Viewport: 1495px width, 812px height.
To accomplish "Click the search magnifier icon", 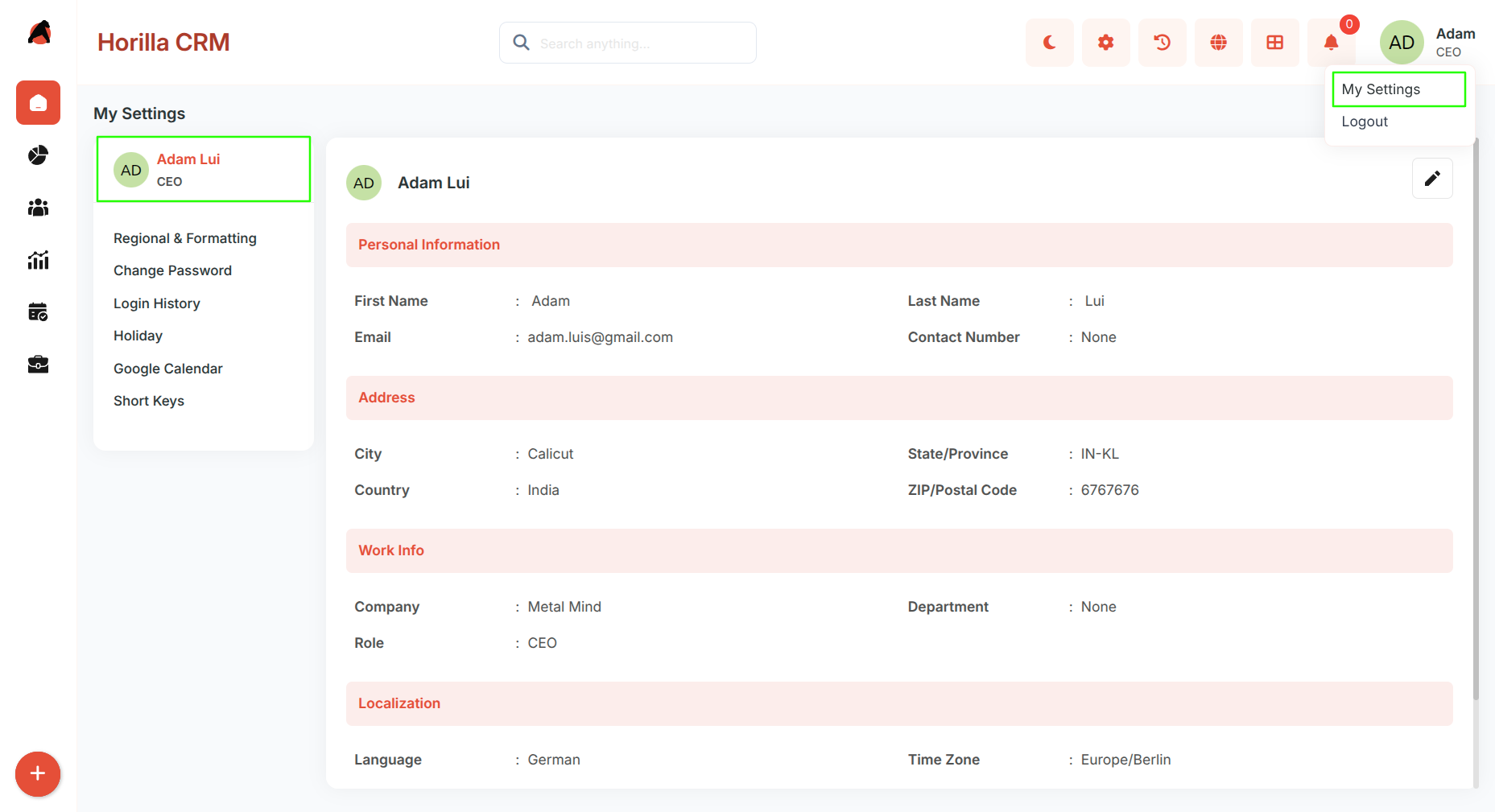I will tap(522, 43).
